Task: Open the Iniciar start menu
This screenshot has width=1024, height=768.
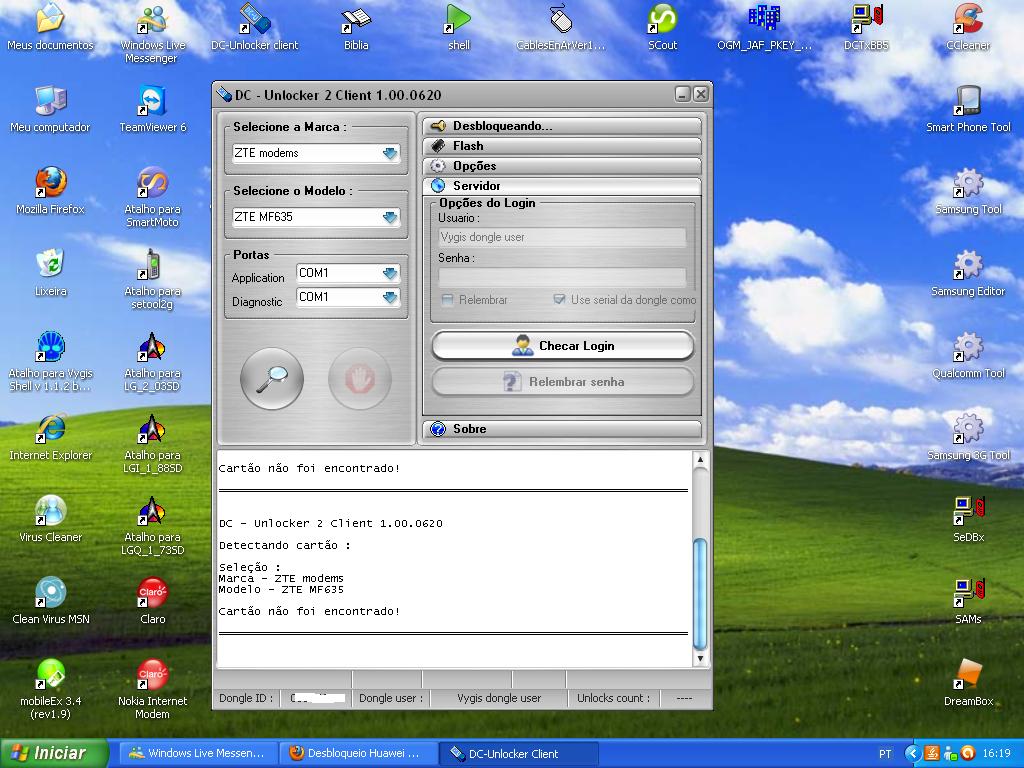Action: click(54, 753)
